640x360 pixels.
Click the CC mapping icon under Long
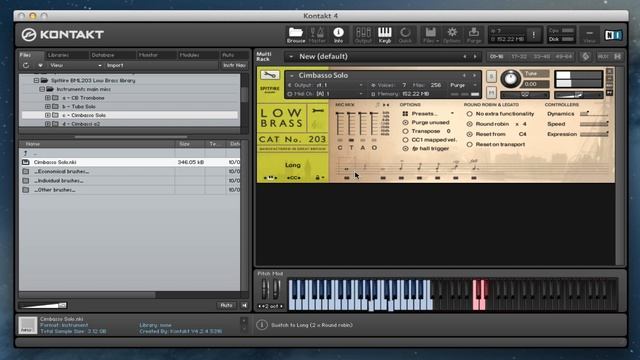pyautogui.click(x=293, y=178)
